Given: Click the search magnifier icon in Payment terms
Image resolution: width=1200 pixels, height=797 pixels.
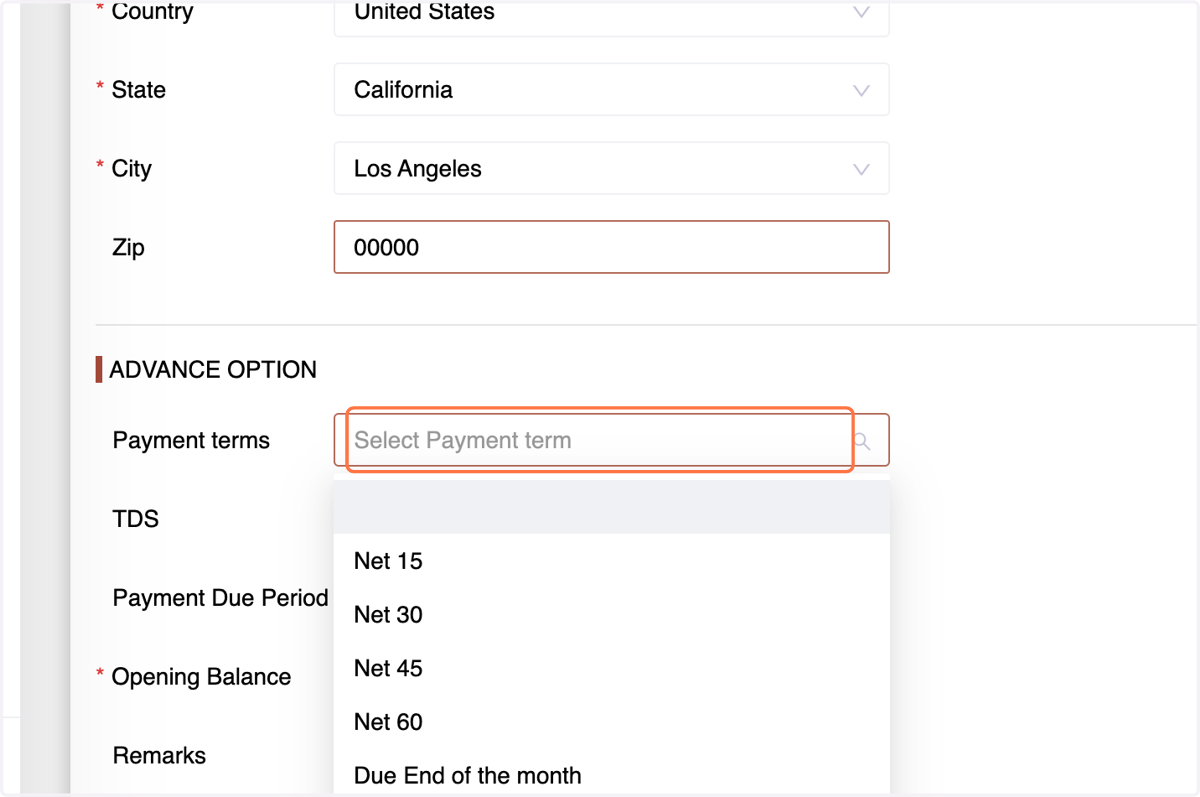Looking at the screenshot, I should [862, 441].
